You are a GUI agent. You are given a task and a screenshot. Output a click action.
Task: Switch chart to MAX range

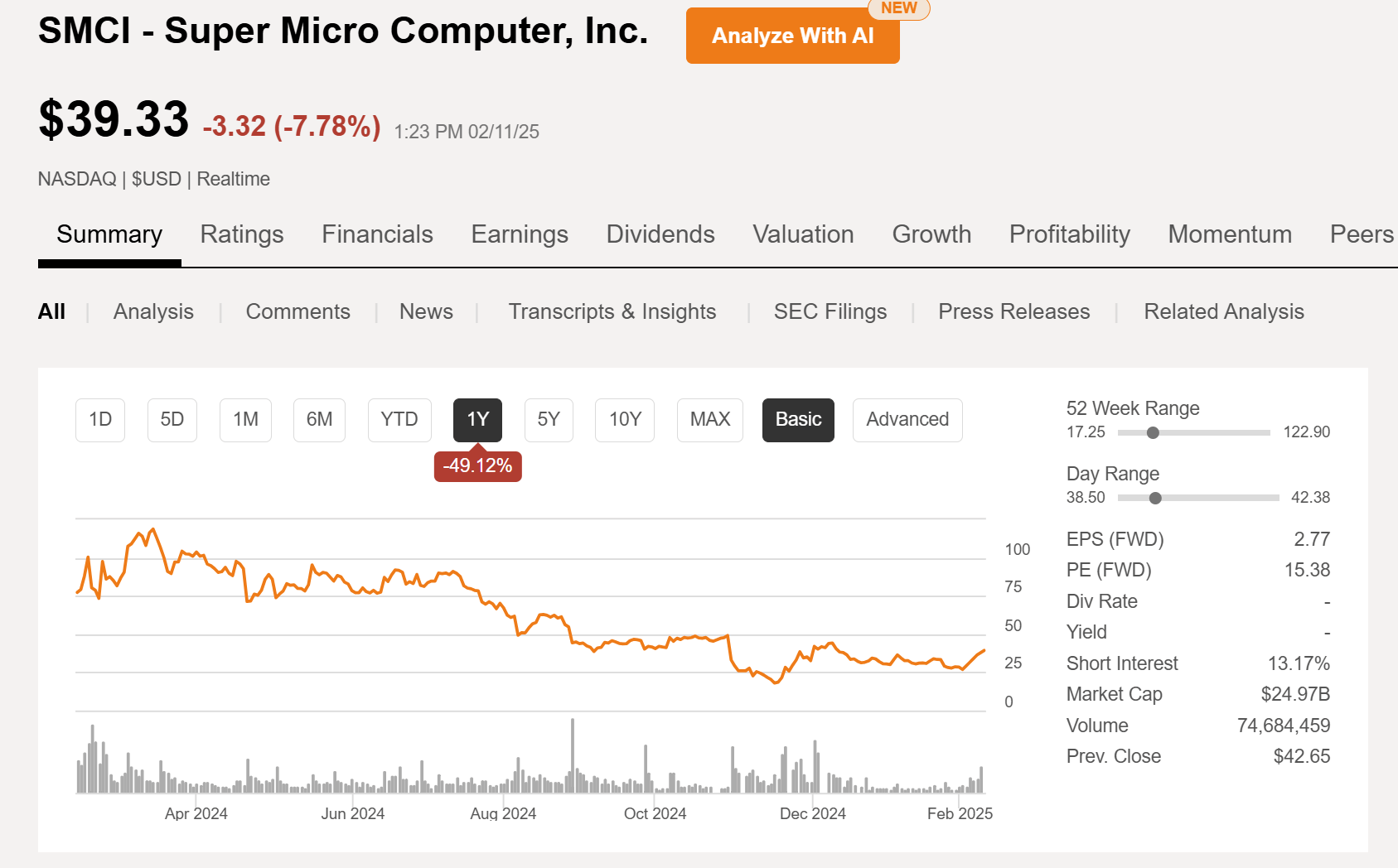(709, 420)
